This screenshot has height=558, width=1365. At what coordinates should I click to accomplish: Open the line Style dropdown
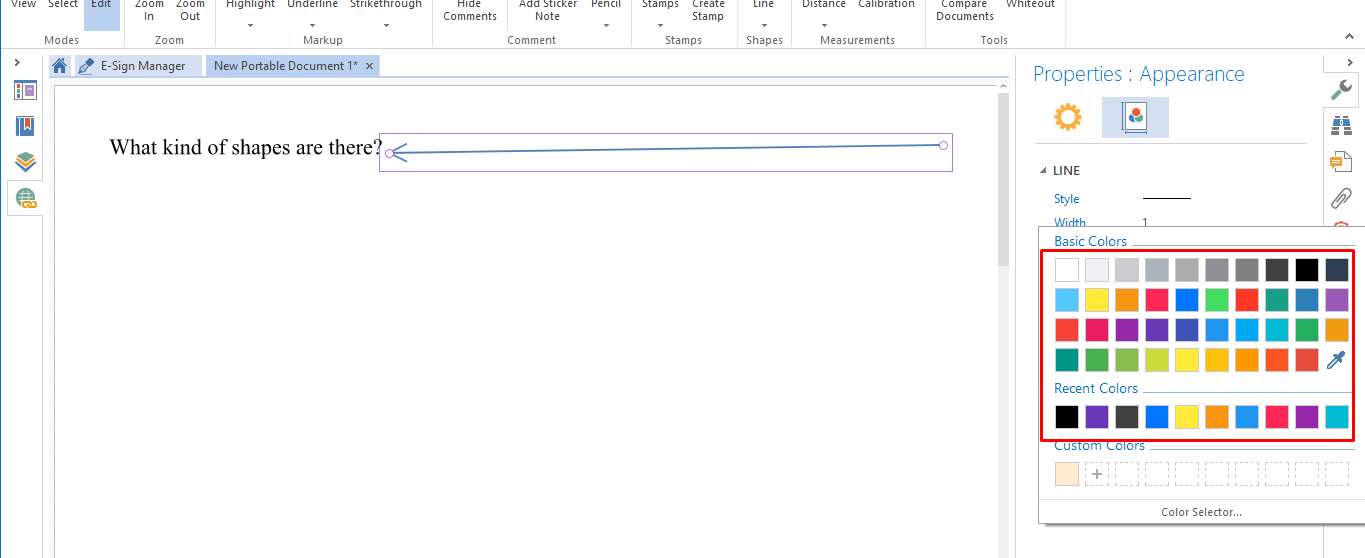[1167, 199]
